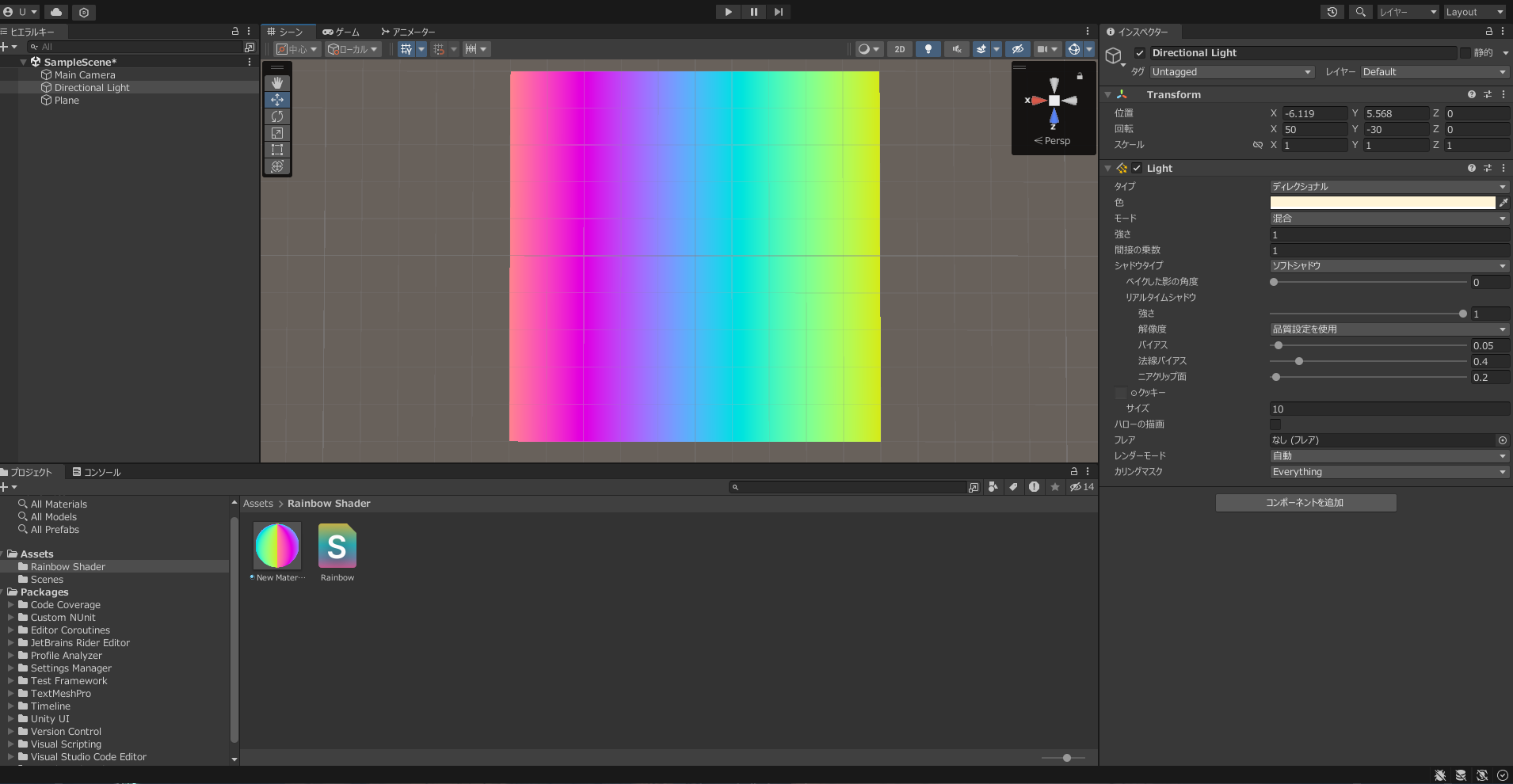
Task: Click the Play button
Action: point(728,12)
